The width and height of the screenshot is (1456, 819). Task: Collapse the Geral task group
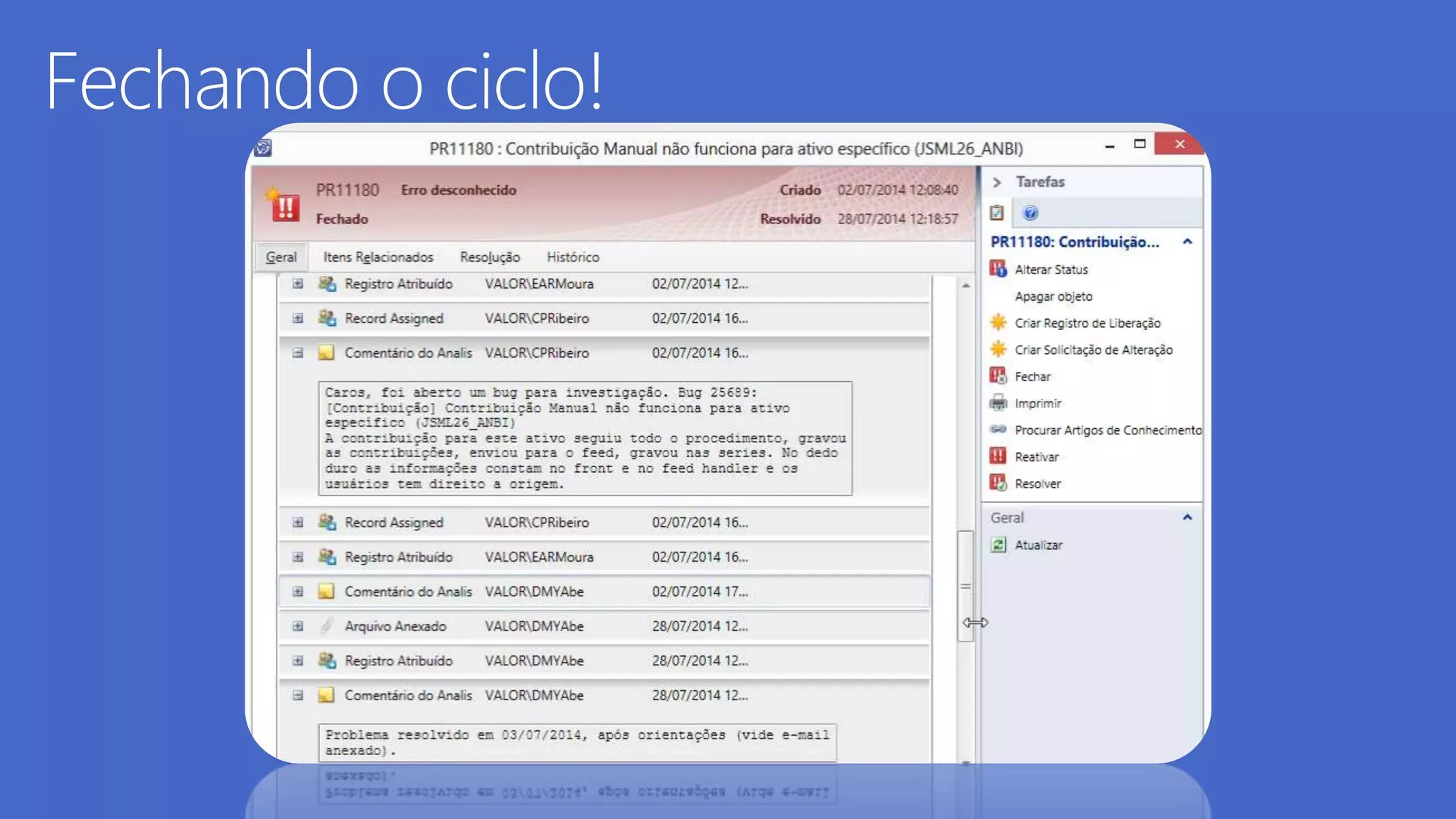(1187, 517)
